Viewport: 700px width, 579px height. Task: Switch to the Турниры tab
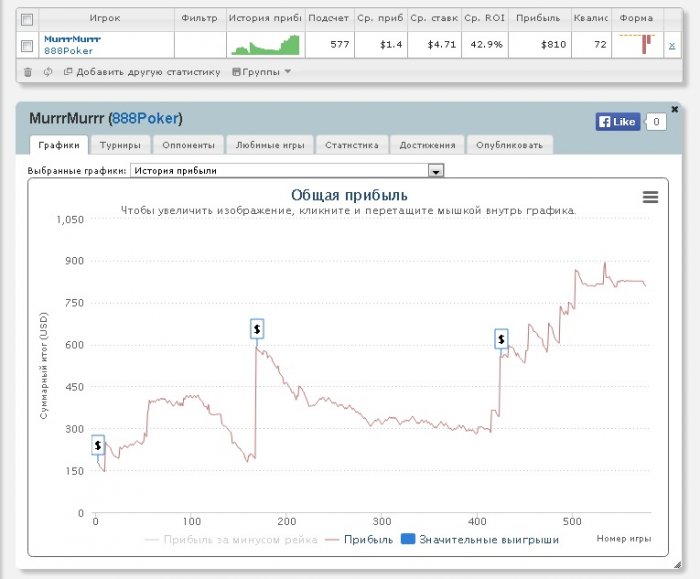[x=120, y=145]
